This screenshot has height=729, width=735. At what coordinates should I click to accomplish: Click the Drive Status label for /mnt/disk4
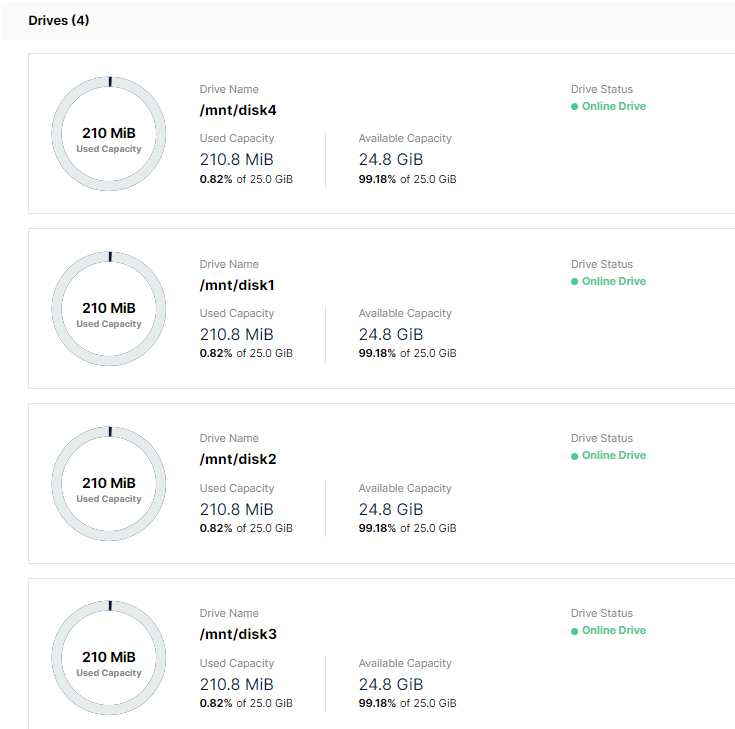(x=601, y=89)
